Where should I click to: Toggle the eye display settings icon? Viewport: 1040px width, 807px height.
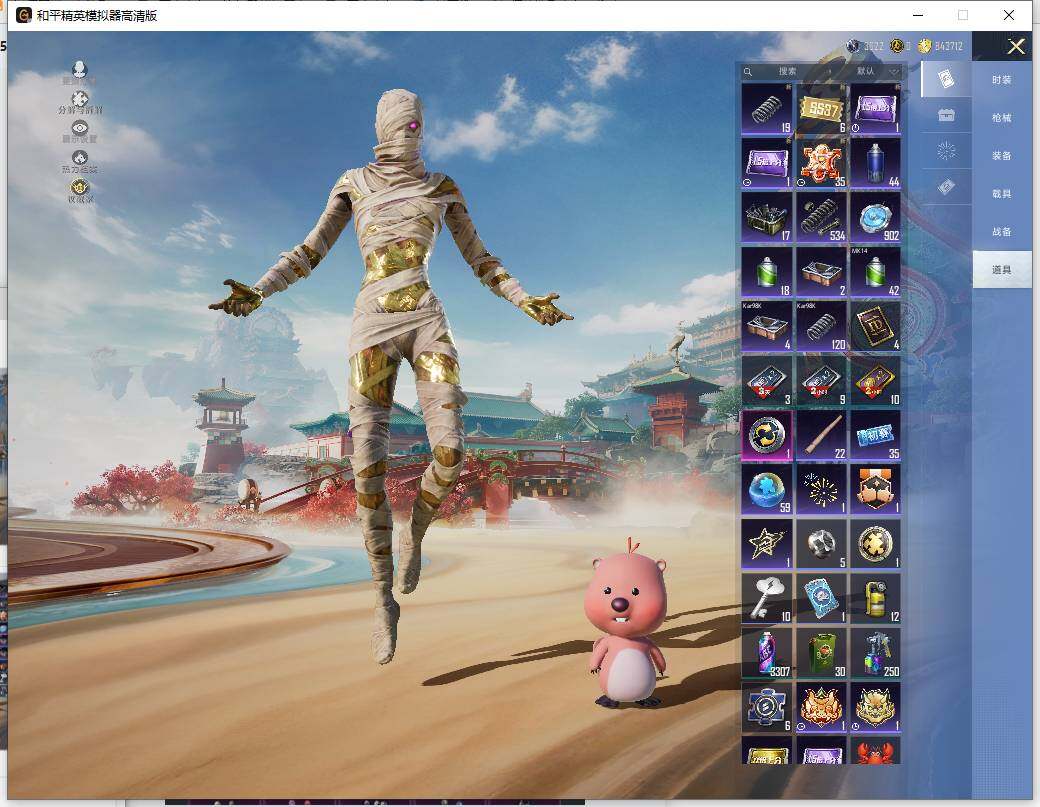click(x=80, y=128)
